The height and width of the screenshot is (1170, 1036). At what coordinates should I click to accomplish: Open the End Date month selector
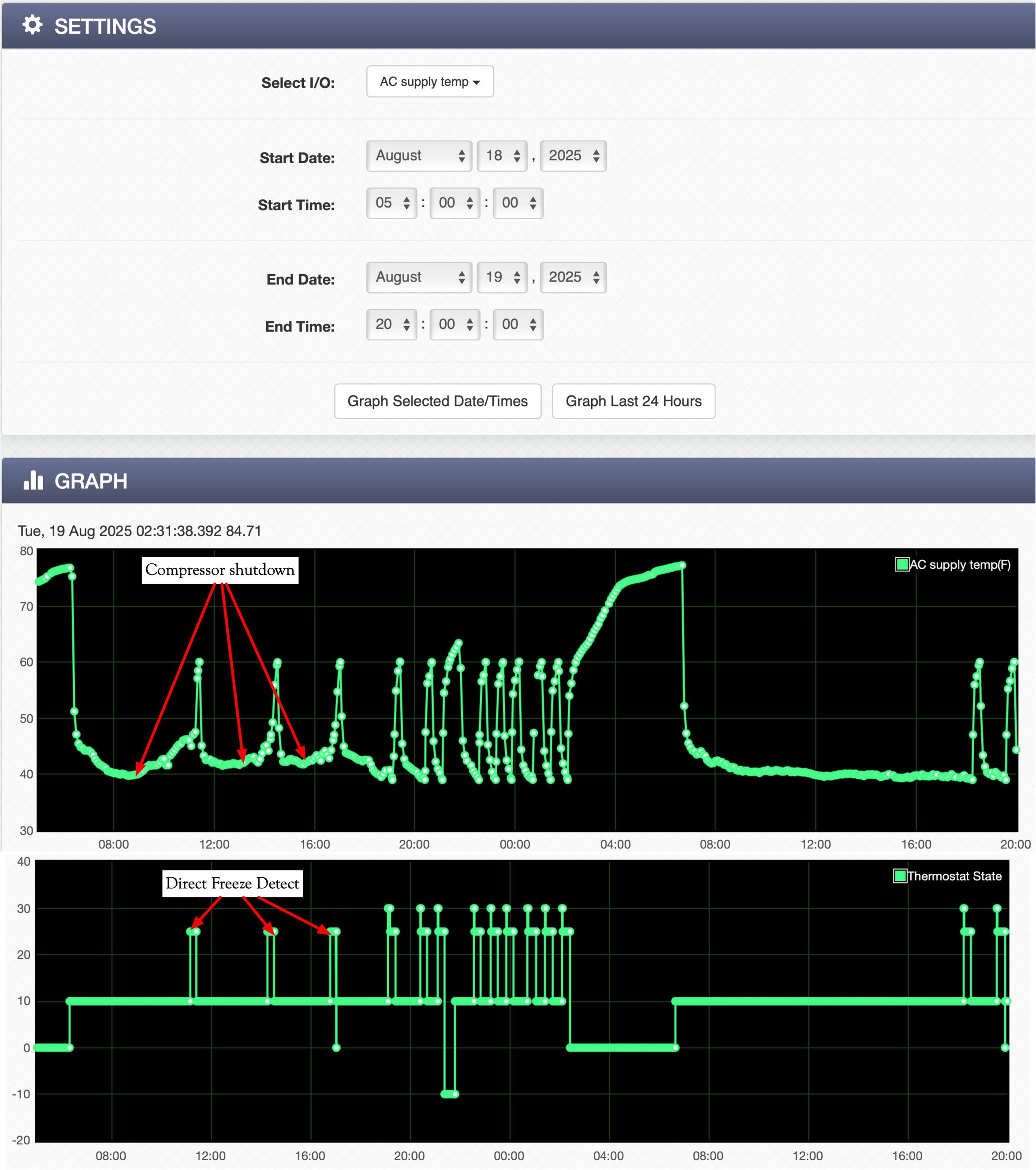coord(419,278)
